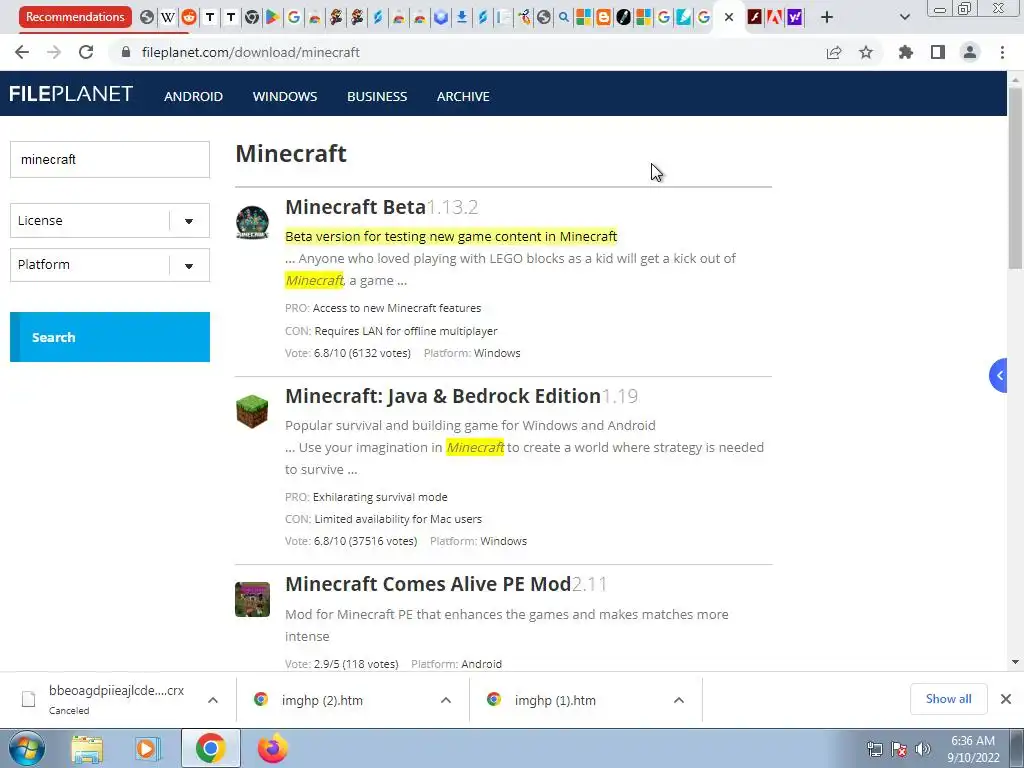The width and height of the screenshot is (1024, 768).
Task: Open the WINDOWS menu
Action: click(285, 97)
